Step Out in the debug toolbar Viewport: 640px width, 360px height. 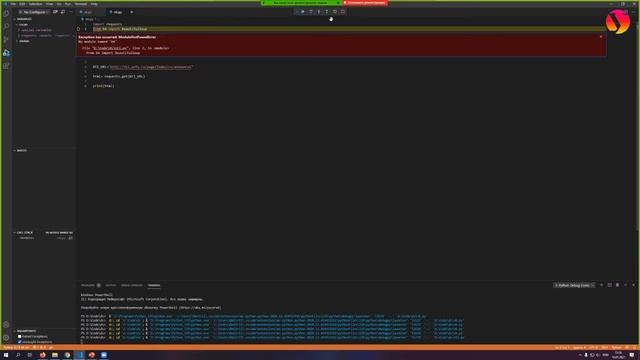(x=327, y=12)
